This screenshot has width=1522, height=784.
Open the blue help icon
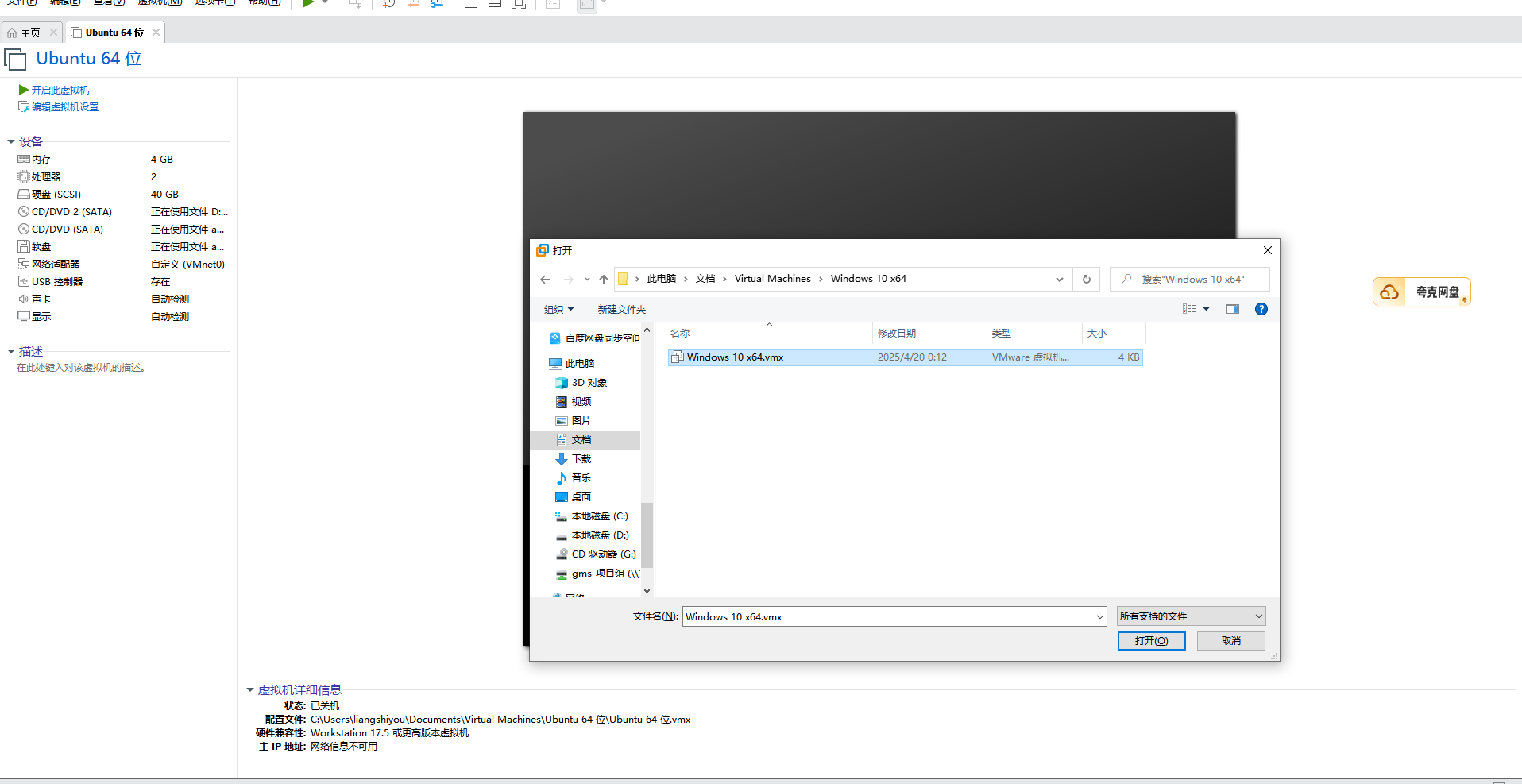(x=1261, y=309)
